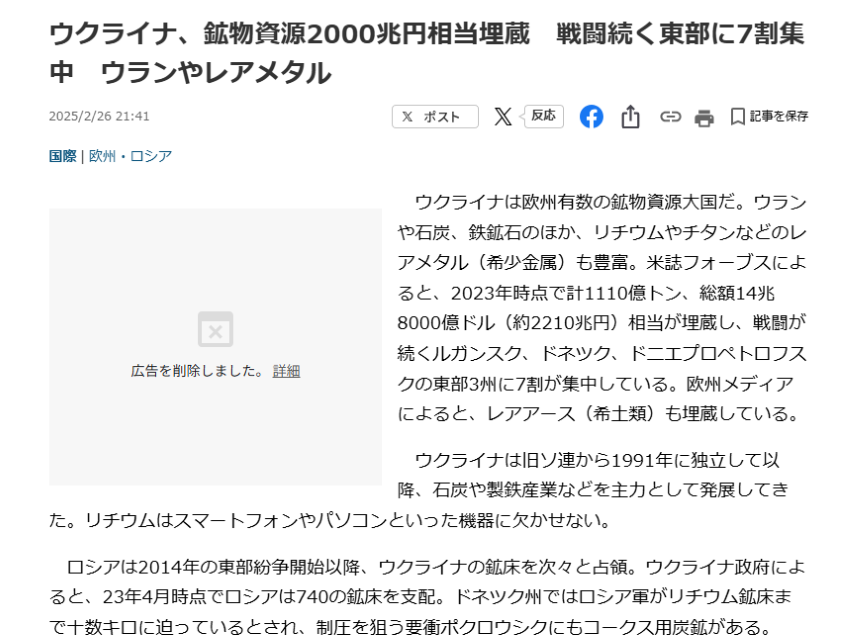This screenshot has width=854, height=641.
Task: Click the 広告を削除しました notice text
Action: [198, 371]
